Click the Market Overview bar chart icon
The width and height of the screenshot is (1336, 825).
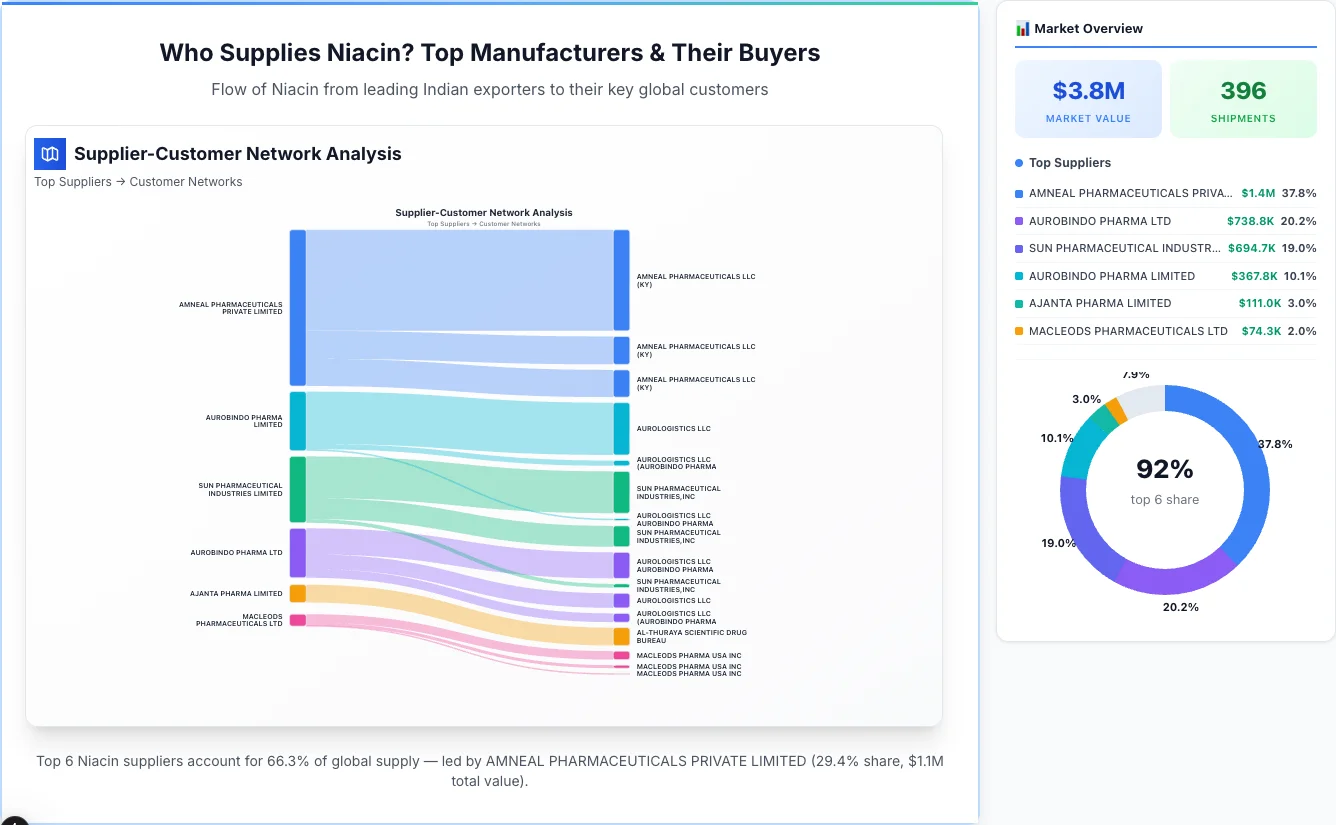(1022, 28)
